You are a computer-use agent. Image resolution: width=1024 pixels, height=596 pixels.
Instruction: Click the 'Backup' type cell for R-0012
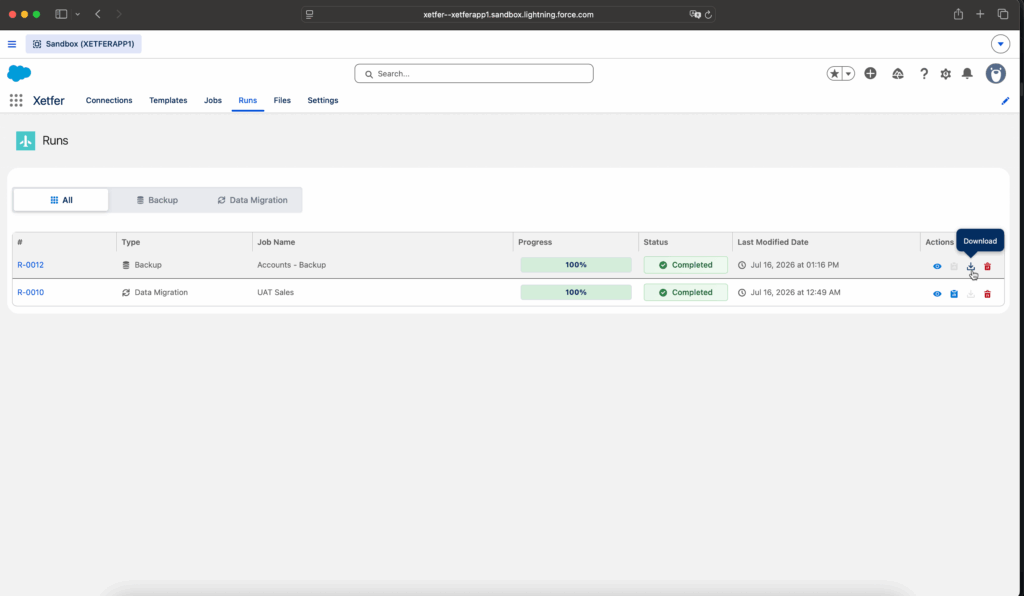coord(142,265)
